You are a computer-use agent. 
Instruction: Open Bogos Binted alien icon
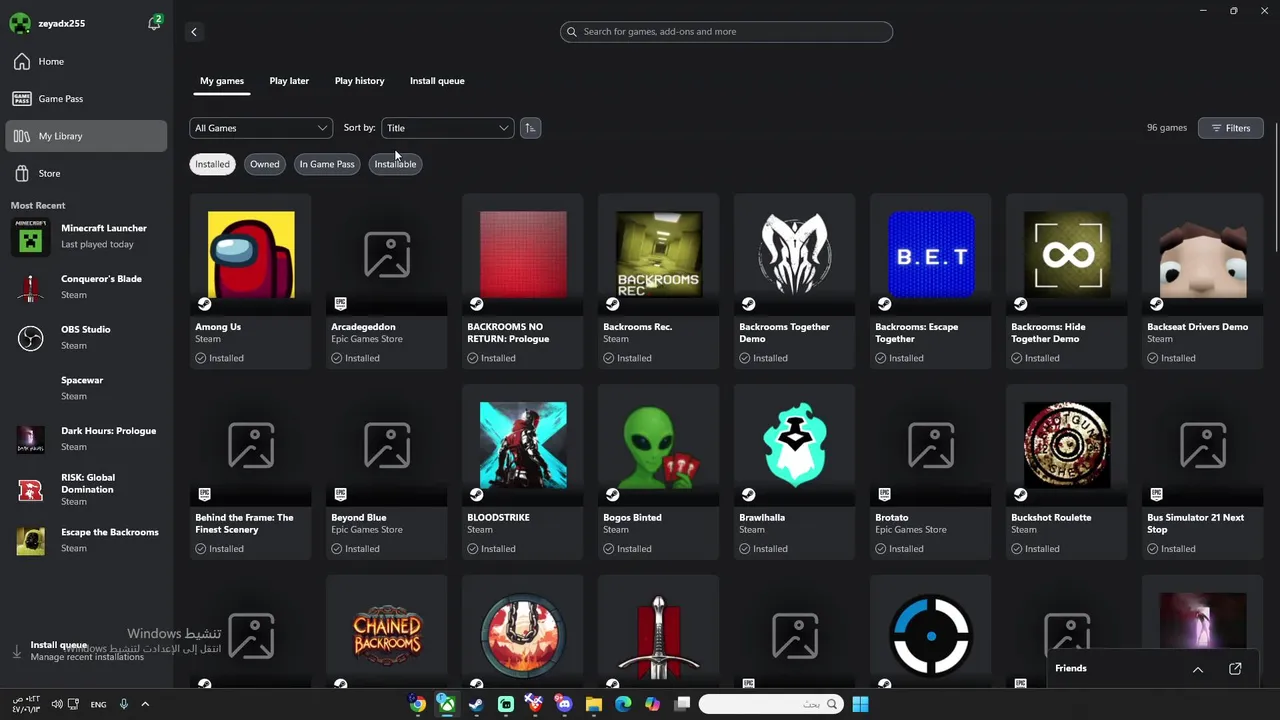(659, 445)
